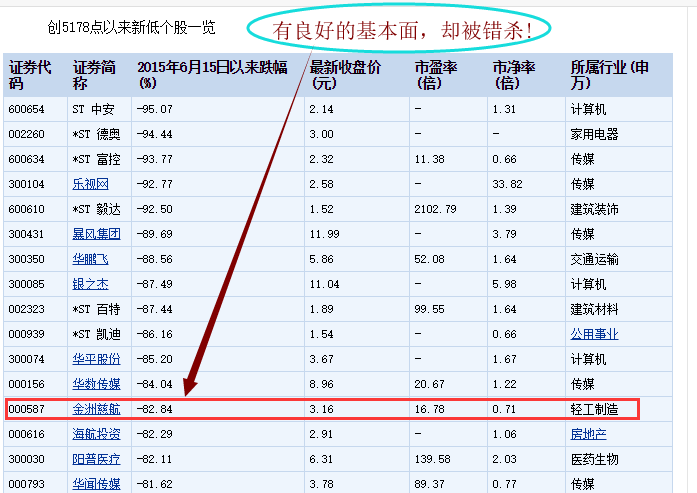The width and height of the screenshot is (697, 493).
Task: Select the decline value -95.07
Action: [154, 109]
